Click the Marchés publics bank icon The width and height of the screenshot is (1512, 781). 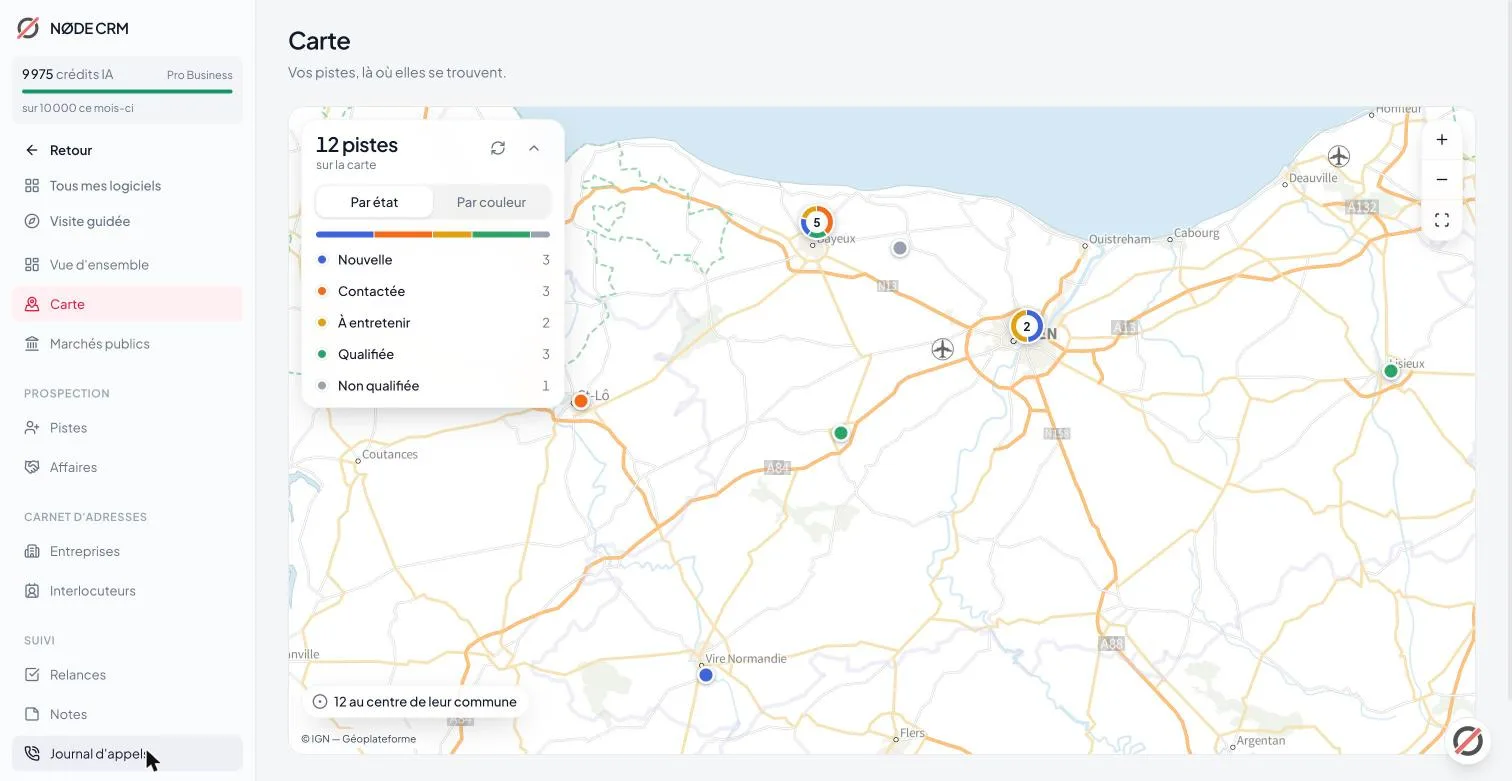[x=32, y=344]
